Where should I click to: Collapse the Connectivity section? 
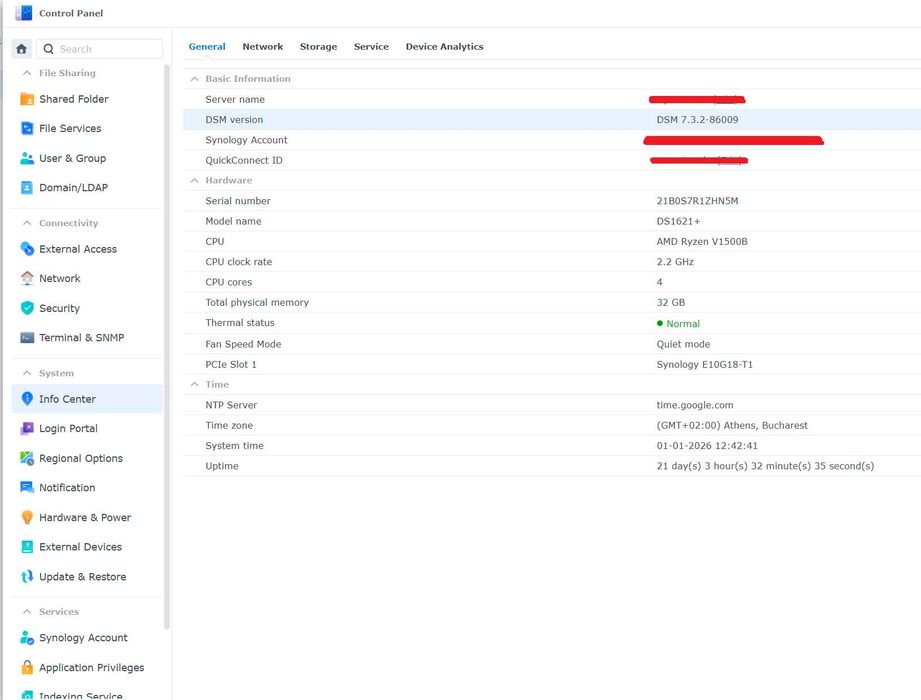tap(26, 223)
